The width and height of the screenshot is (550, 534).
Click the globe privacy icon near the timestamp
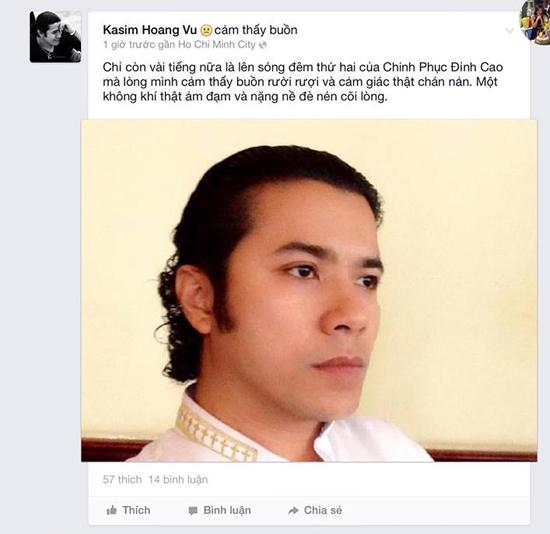[x=263, y=45]
